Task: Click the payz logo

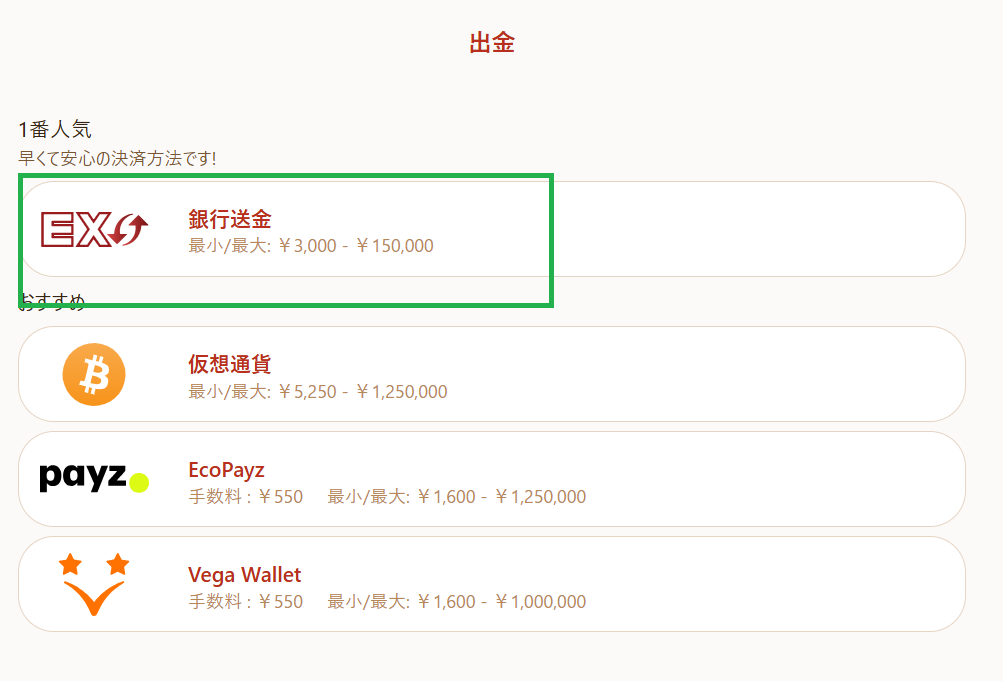Action: [x=94, y=478]
